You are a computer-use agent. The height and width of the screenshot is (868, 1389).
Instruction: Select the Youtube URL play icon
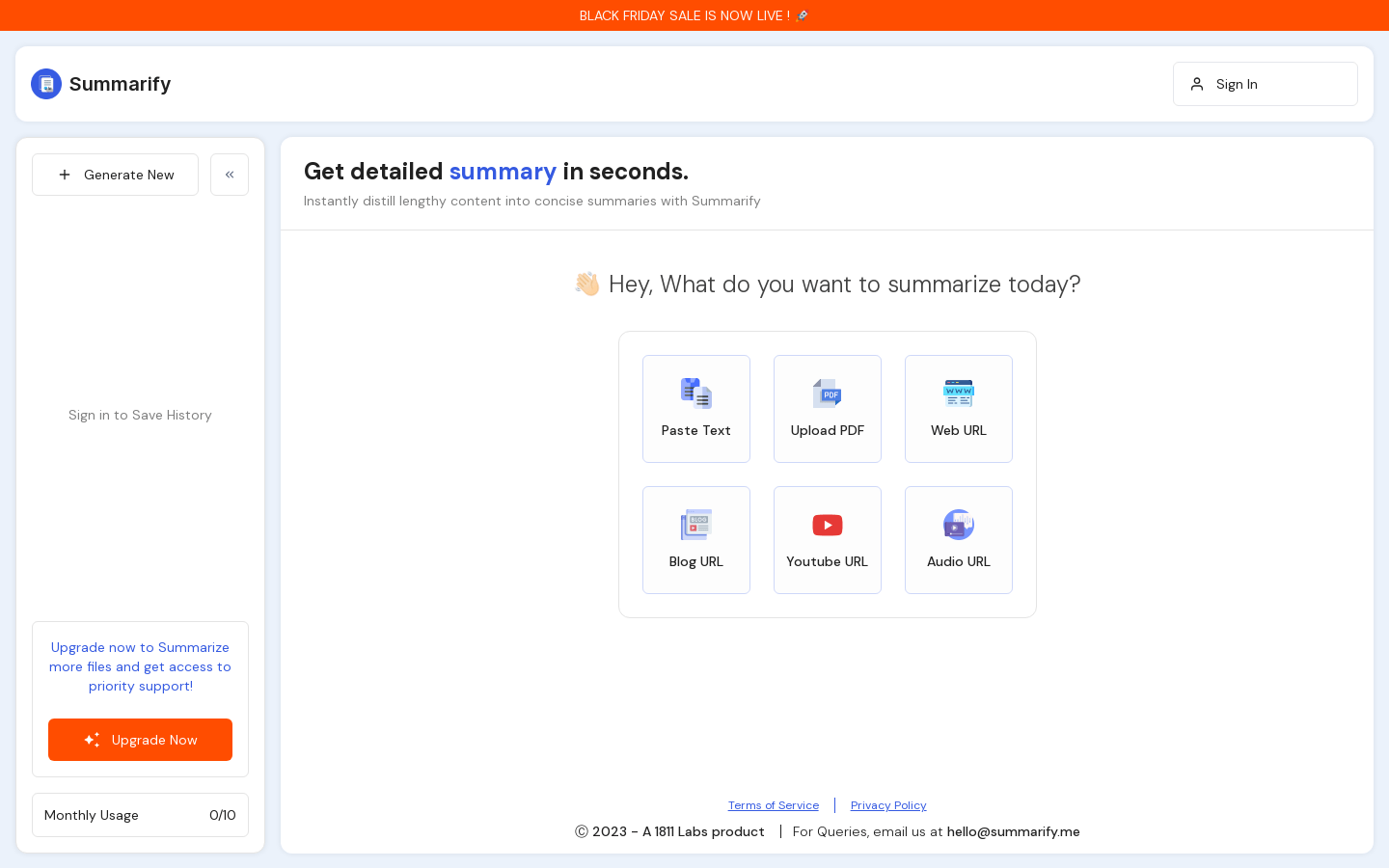point(828,525)
